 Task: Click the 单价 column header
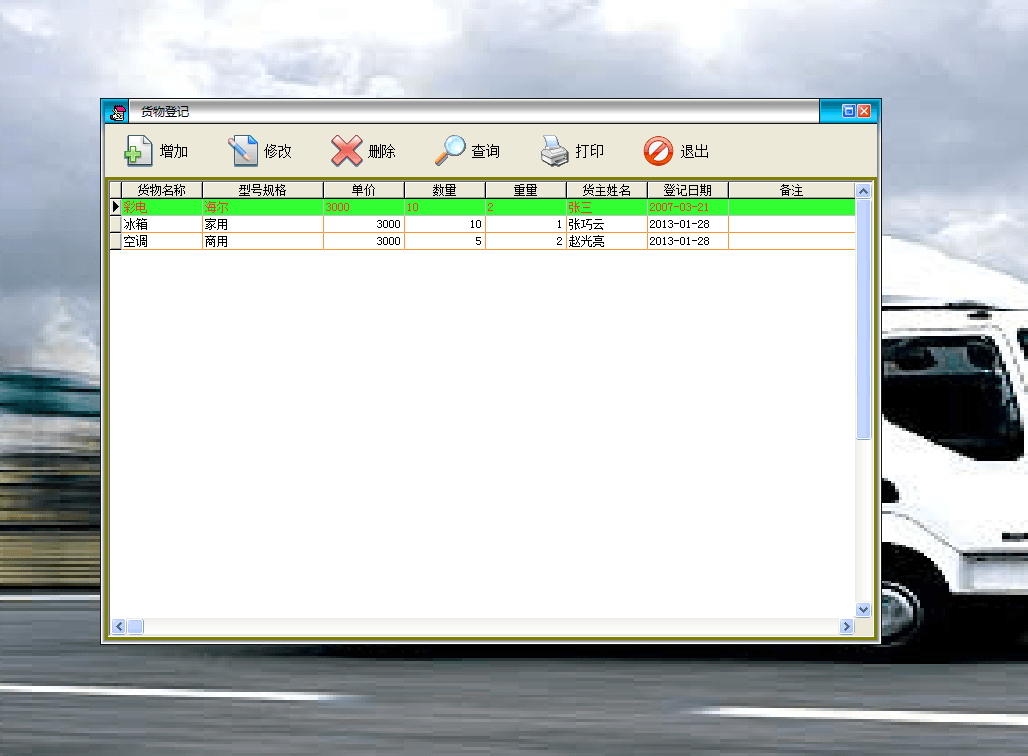tap(364, 190)
